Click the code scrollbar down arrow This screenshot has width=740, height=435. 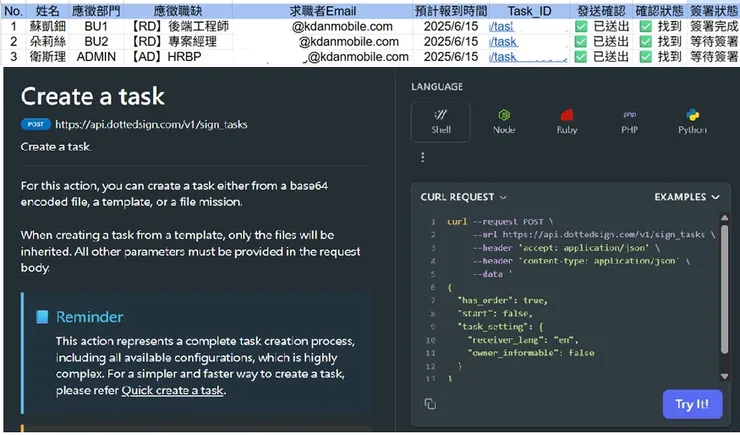click(x=724, y=376)
